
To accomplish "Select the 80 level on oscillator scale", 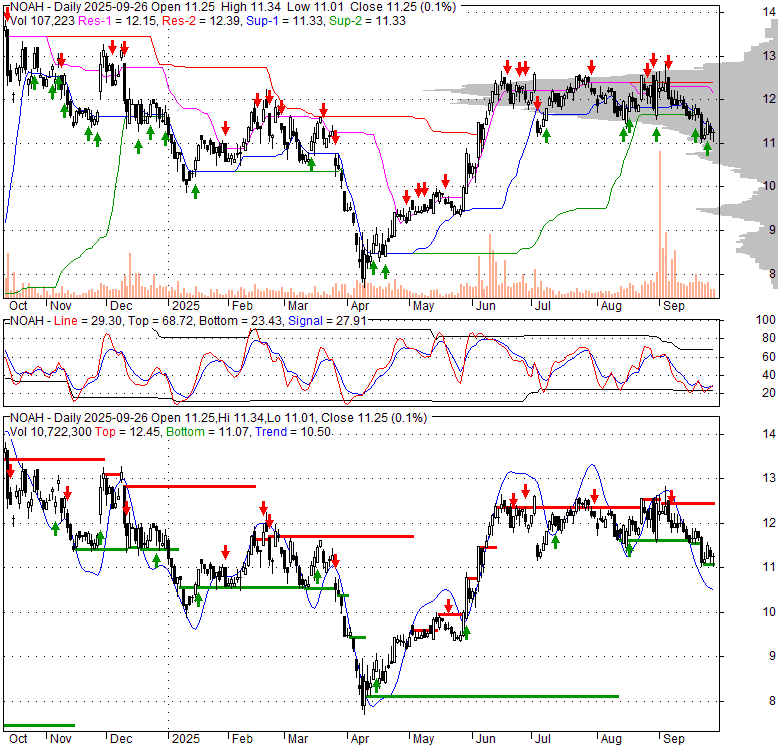I will [769, 338].
